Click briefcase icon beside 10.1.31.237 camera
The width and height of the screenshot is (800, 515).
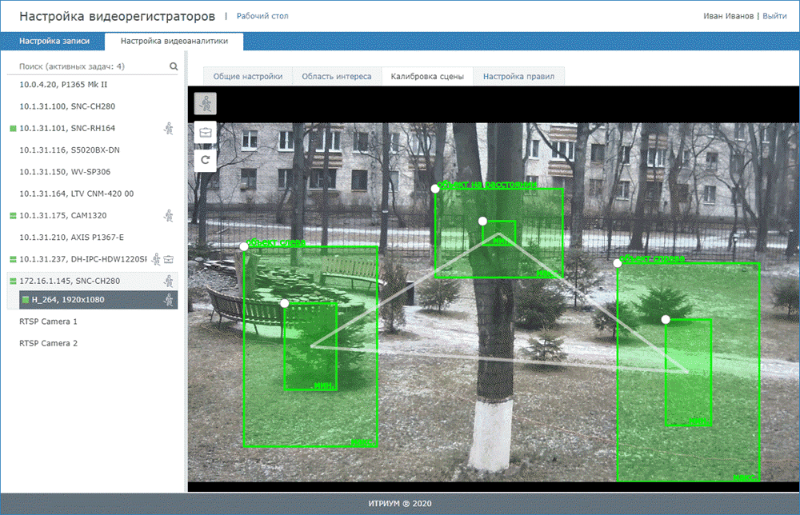click(169, 259)
